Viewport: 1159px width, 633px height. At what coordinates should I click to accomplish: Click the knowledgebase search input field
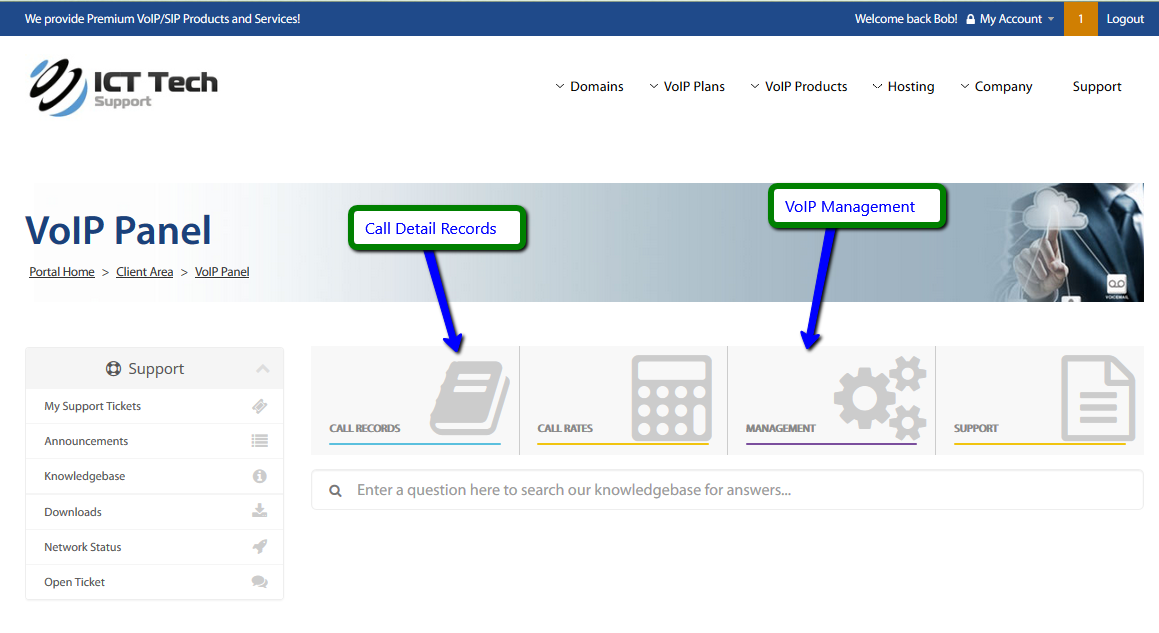[727, 490]
